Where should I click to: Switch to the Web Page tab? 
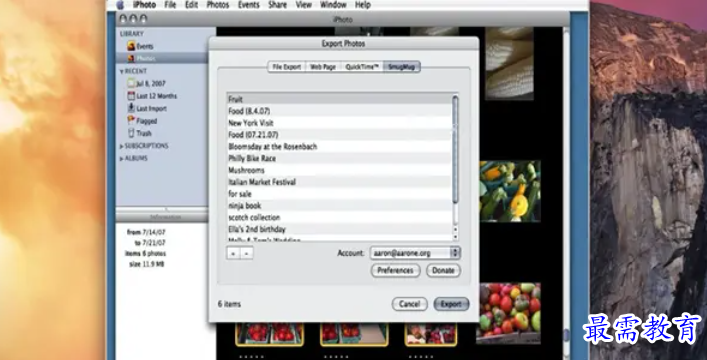click(323, 67)
